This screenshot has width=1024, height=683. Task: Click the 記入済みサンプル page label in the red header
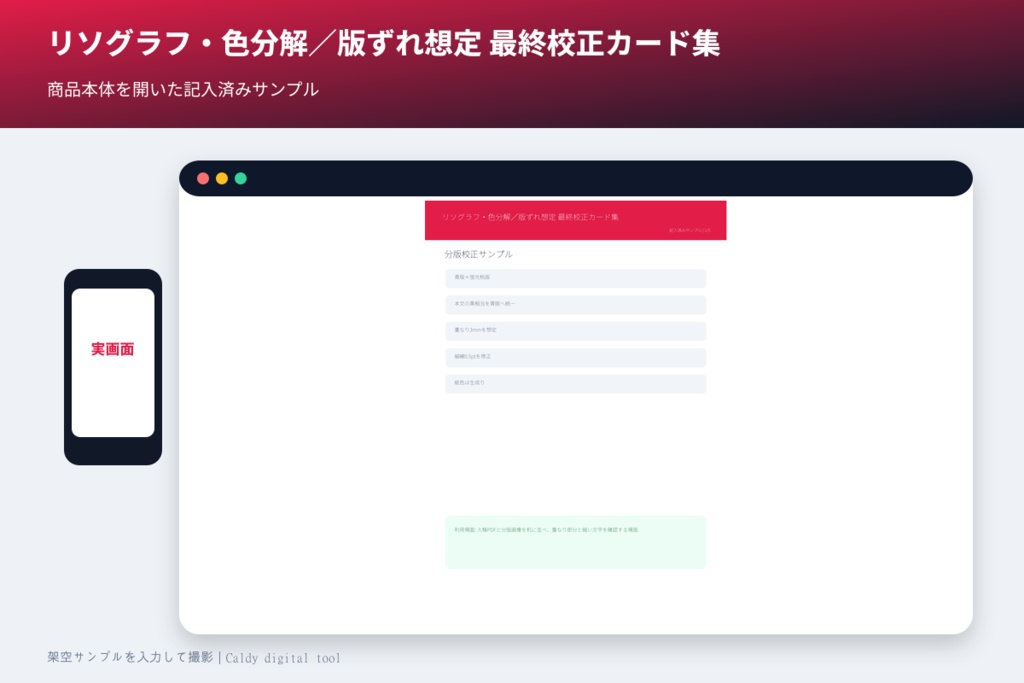tap(690, 230)
